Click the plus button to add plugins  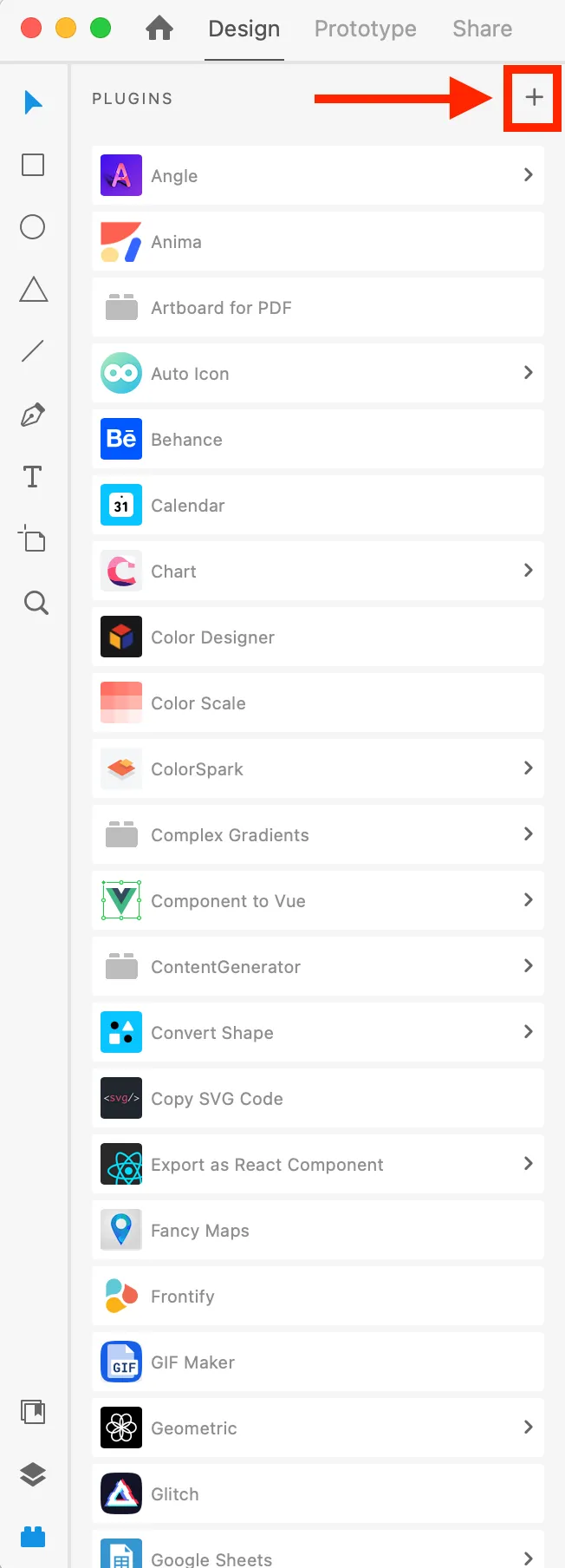coord(534,97)
